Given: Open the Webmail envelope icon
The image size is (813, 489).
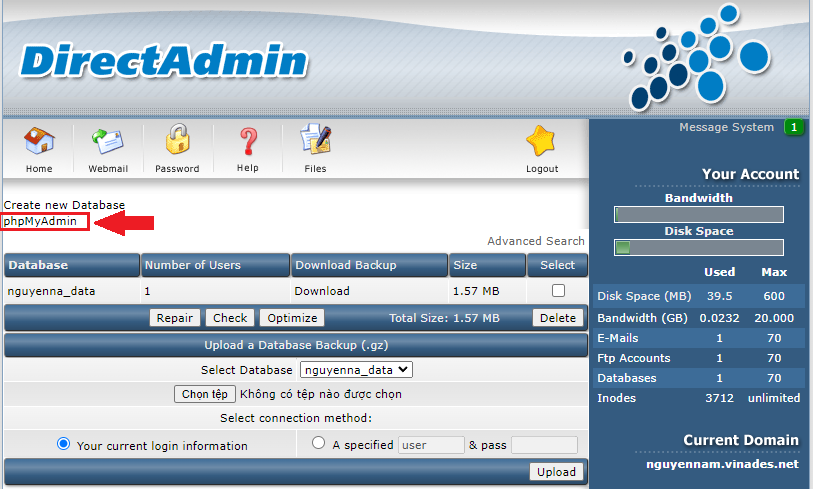Looking at the screenshot, I should tap(108, 142).
